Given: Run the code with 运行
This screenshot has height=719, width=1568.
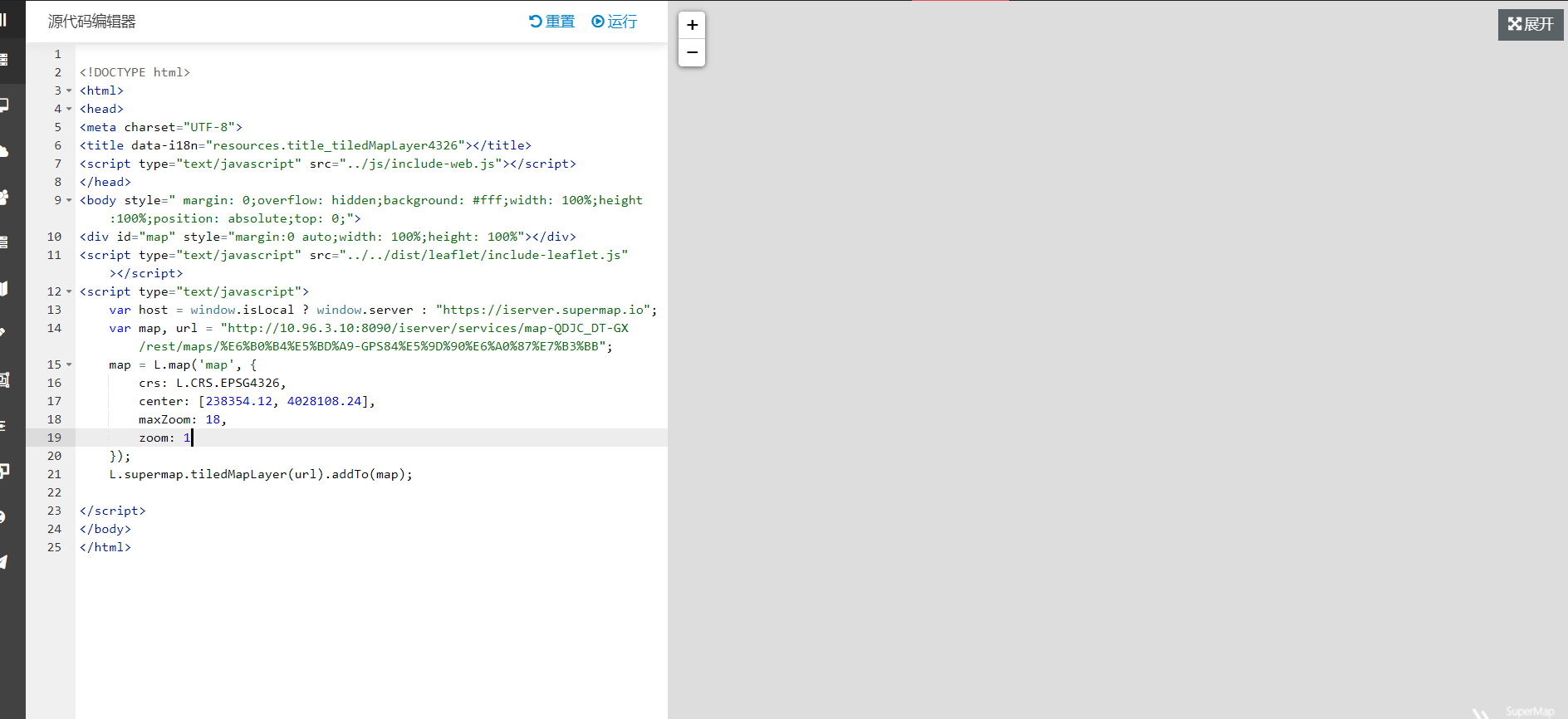Looking at the screenshot, I should (x=615, y=22).
